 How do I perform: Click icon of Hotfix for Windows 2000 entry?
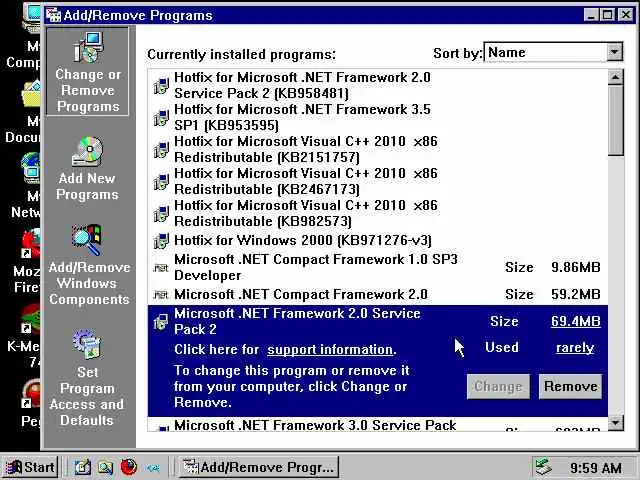(161, 241)
